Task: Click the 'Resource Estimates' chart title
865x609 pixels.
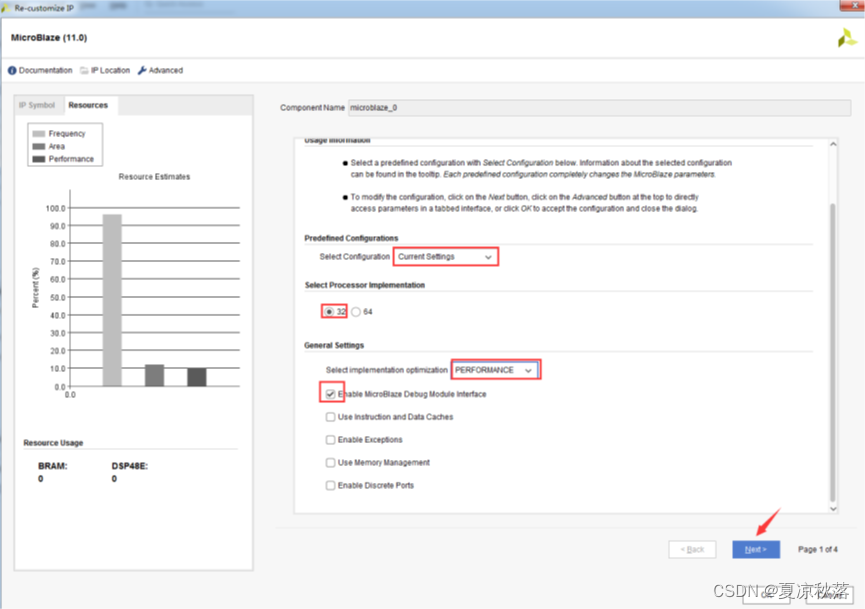Action: (154, 177)
